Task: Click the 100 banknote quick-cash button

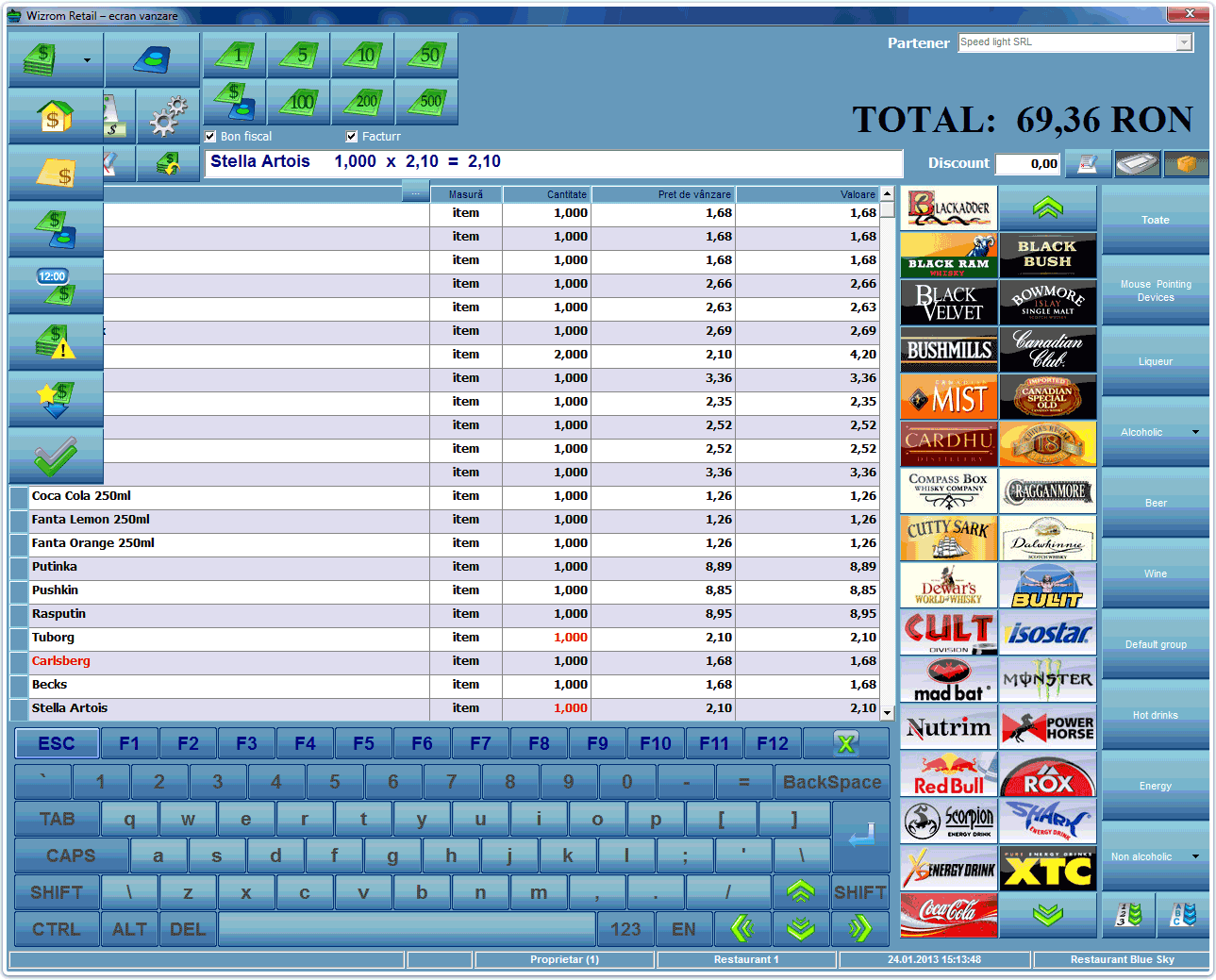Action: tap(299, 102)
